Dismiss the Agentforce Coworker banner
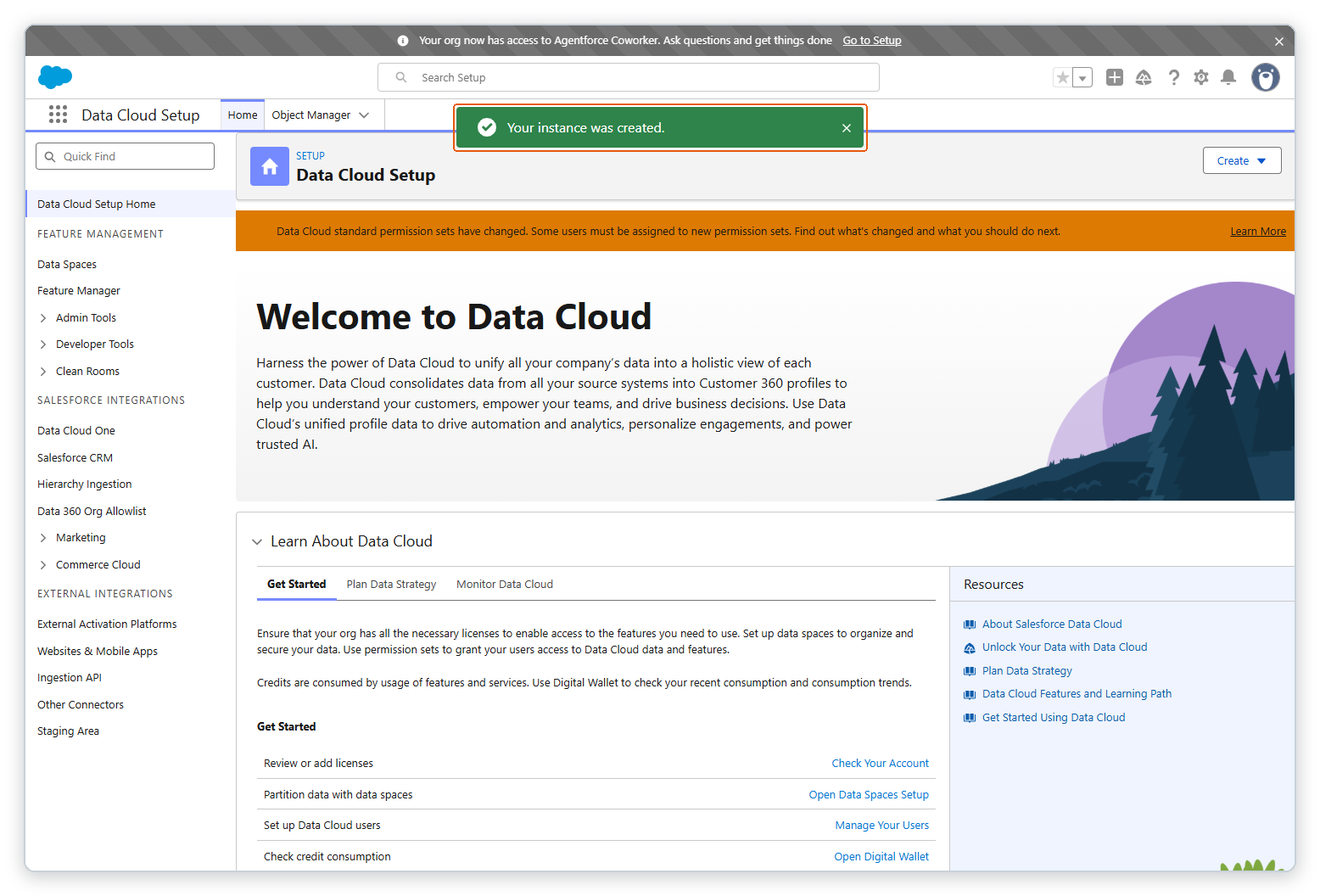1320x896 pixels. [1278, 41]
